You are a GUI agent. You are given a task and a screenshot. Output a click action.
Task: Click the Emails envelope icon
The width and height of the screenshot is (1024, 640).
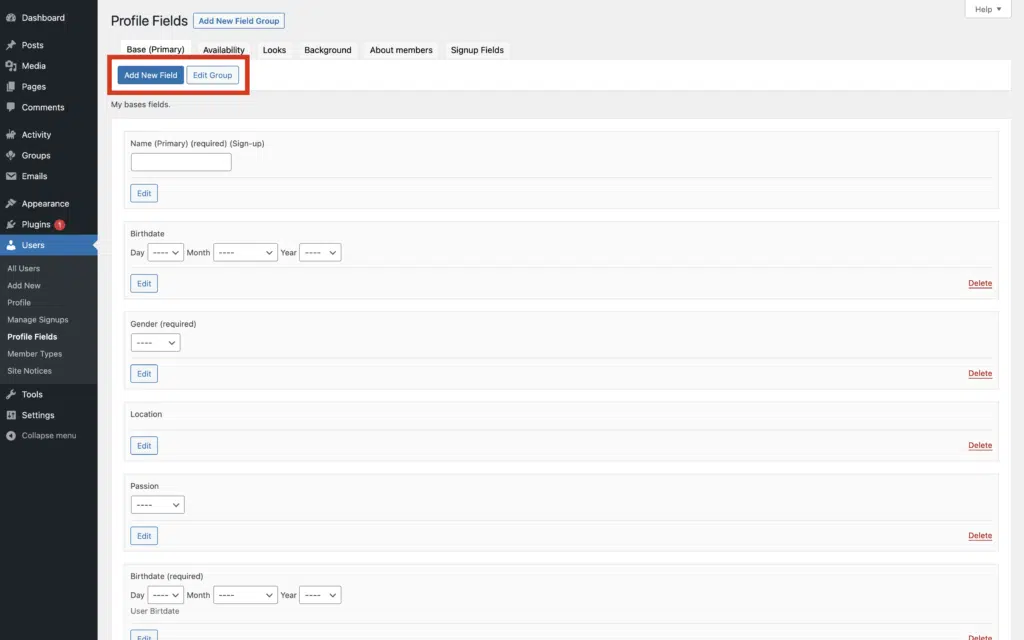pos(11,176)
